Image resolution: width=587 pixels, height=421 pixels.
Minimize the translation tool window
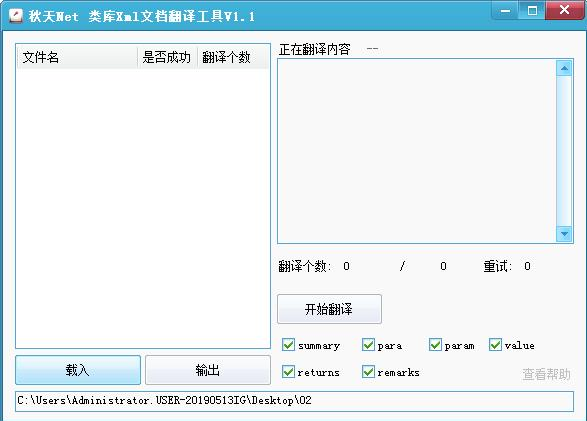(505, 10)
